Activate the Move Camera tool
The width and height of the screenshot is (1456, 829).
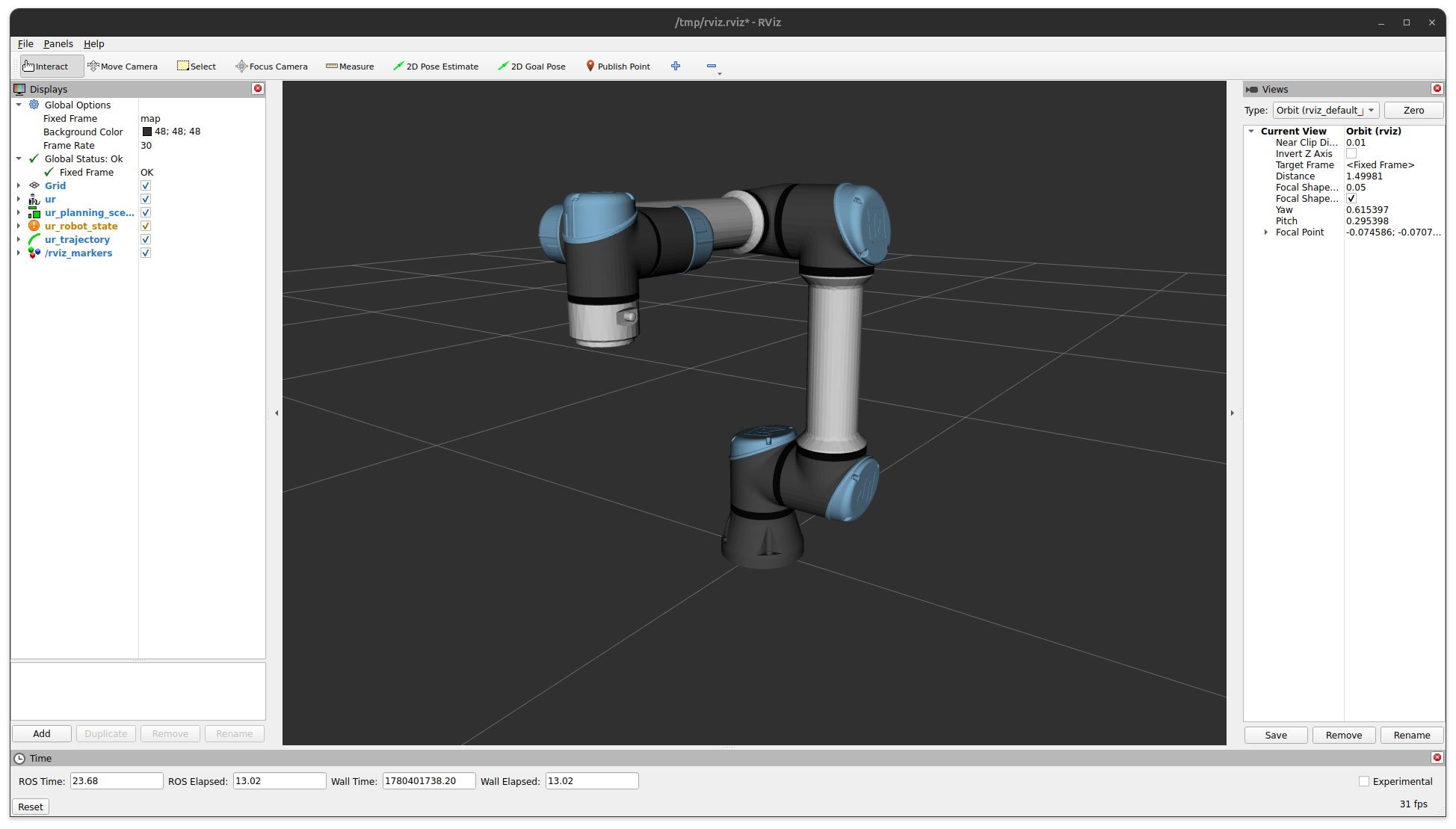click(123, 67)
